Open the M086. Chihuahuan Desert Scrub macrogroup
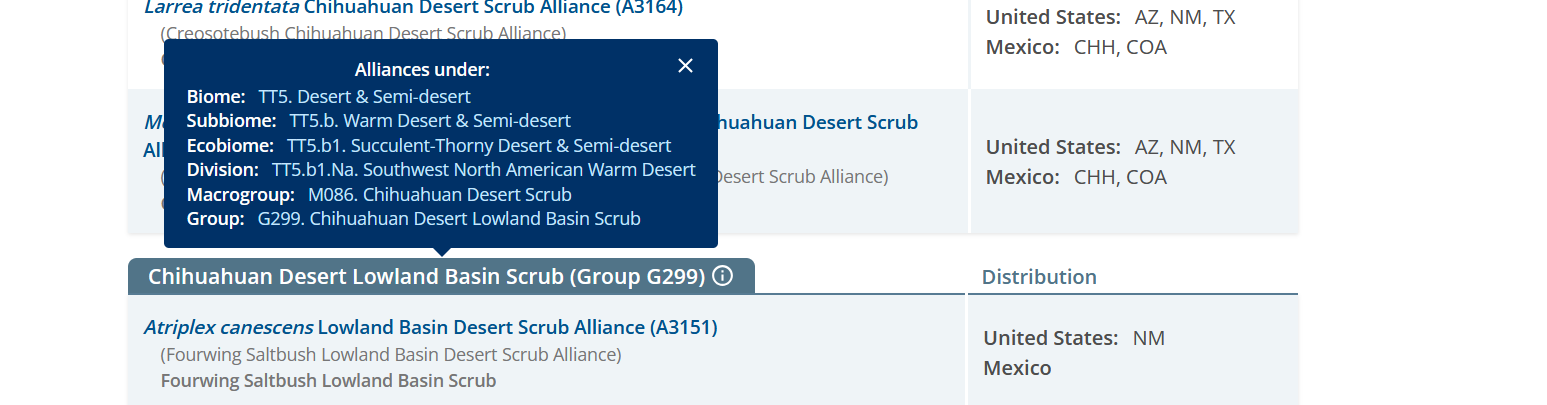 click(439, 194)
